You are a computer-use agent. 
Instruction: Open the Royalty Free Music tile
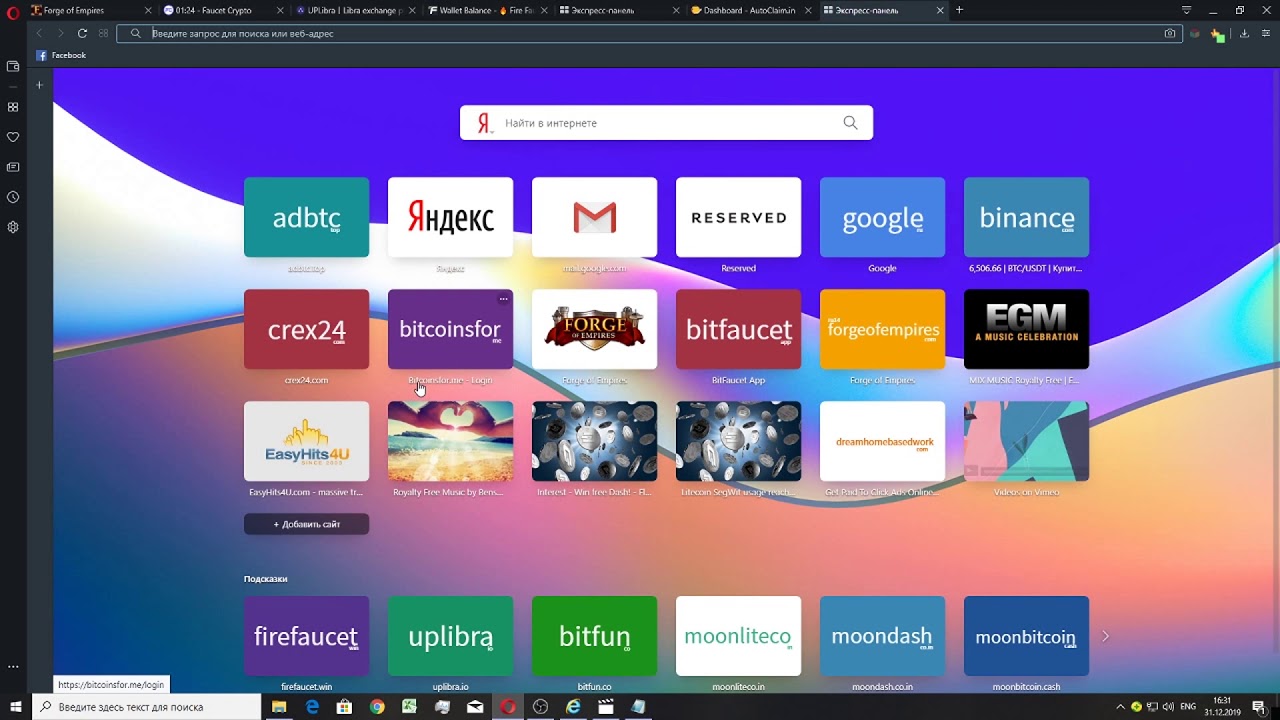coord(450,441)
